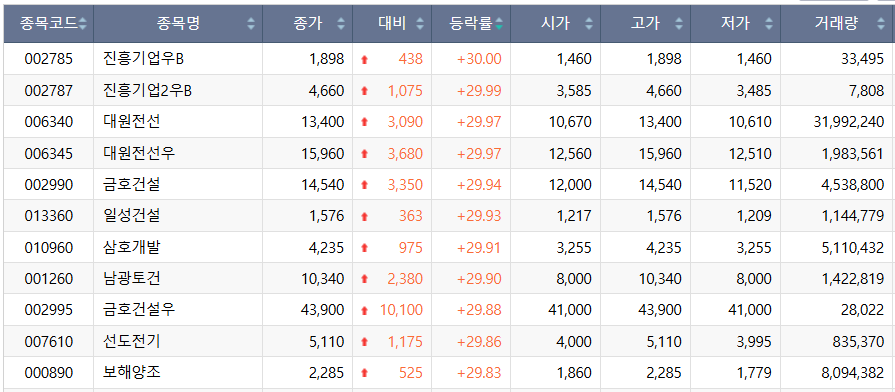Click stock code 002995
Image resolution: width=895 pixels, height=392 pixels.
coord(49,310)
